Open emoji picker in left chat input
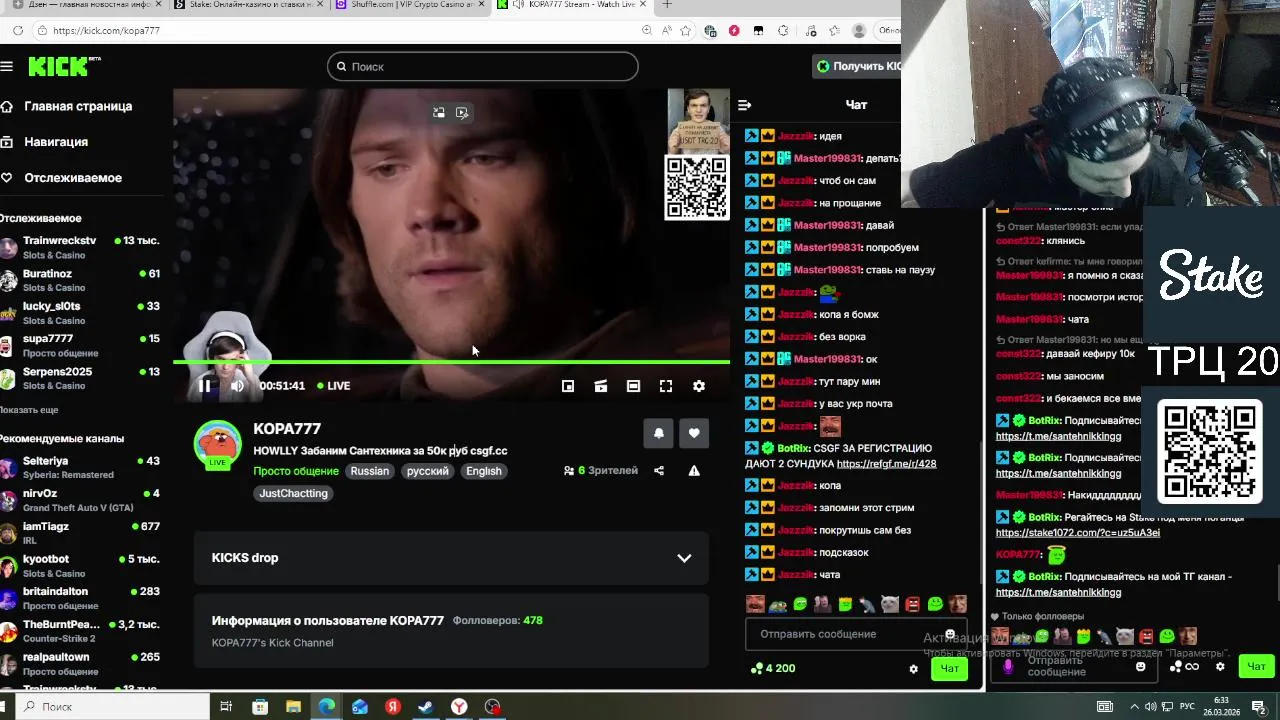Image resolution: width=1280 pixels, height=720 pixels. pyautogui.click(x=950, y=634)
